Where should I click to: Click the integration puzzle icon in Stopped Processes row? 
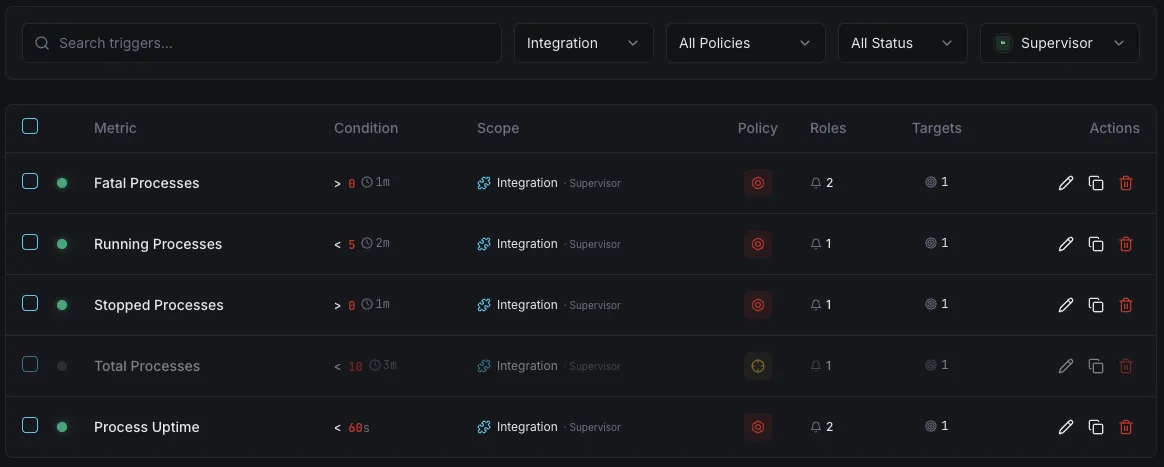[484, 304]
